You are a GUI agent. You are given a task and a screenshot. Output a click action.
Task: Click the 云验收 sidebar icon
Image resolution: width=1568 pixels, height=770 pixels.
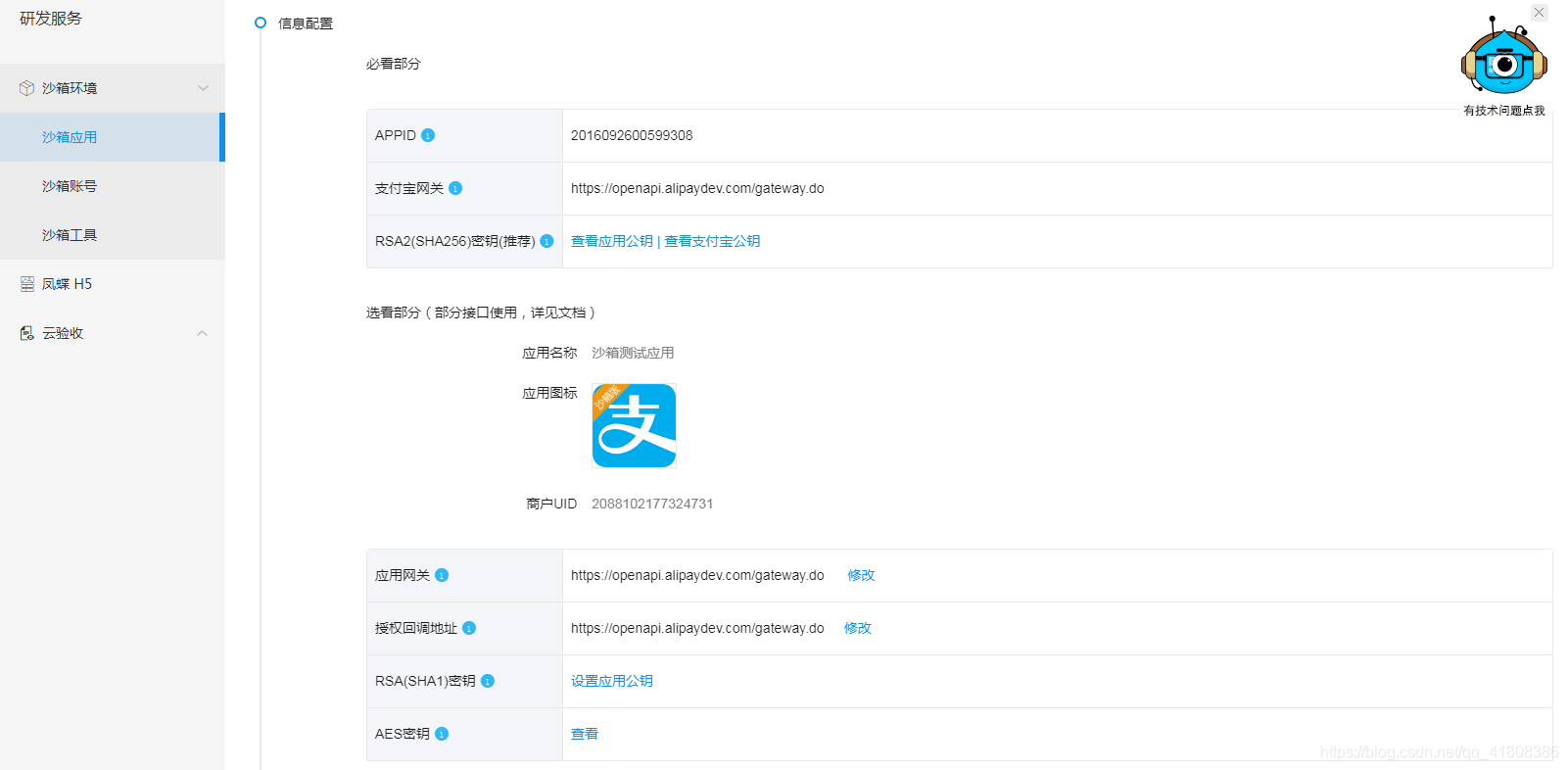(27, 333)
